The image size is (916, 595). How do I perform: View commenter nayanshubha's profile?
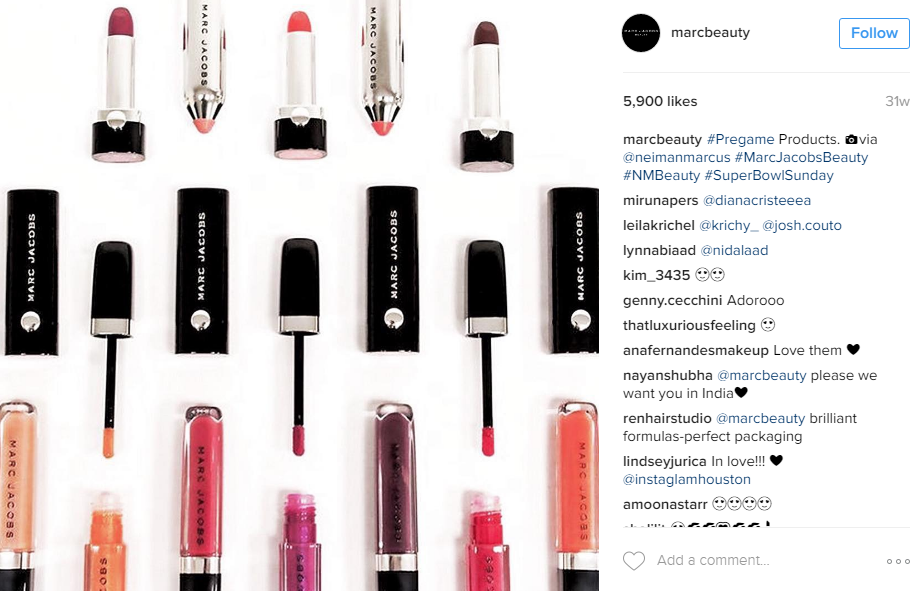[x=668, y=376]
